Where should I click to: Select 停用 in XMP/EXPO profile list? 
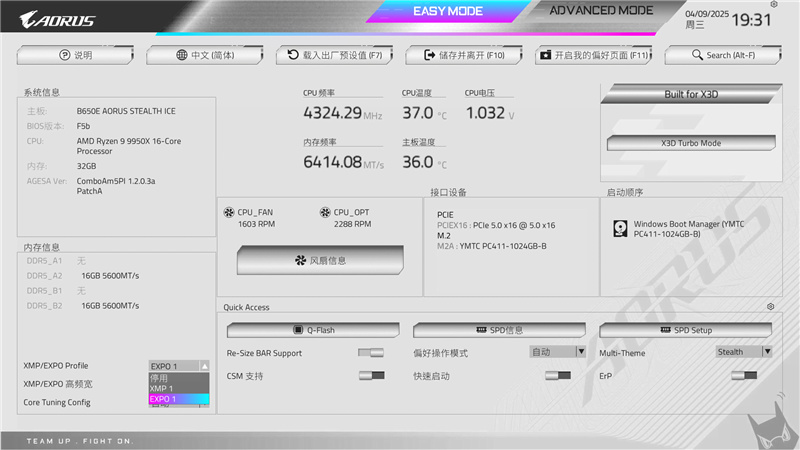coord(179,378)
